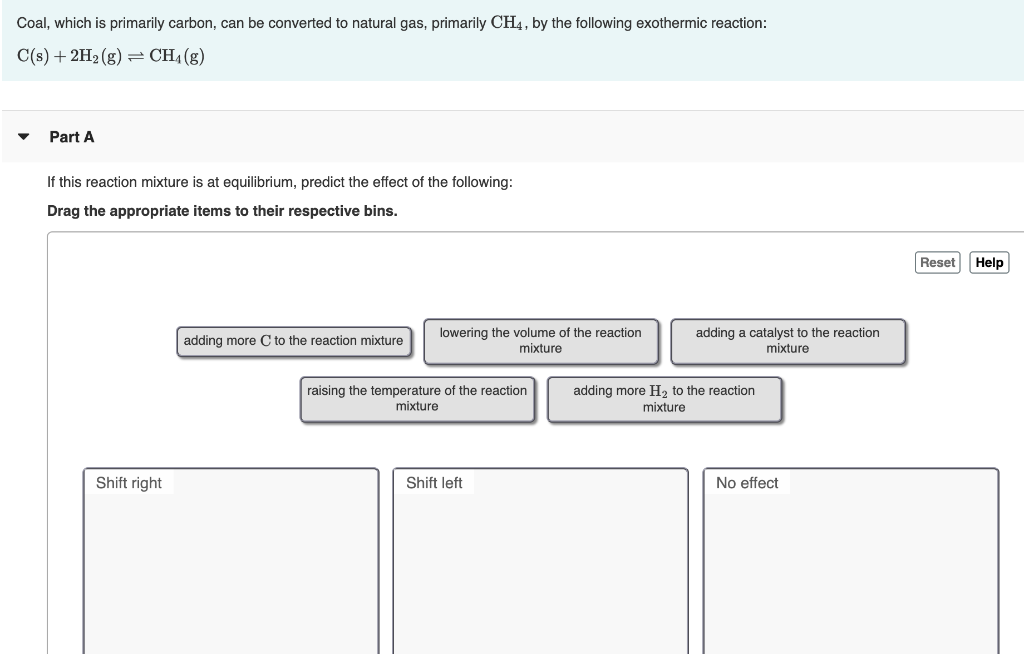Click the 'No effect' bin label
The image size is (1024, 654).
[x=746, y=483]
